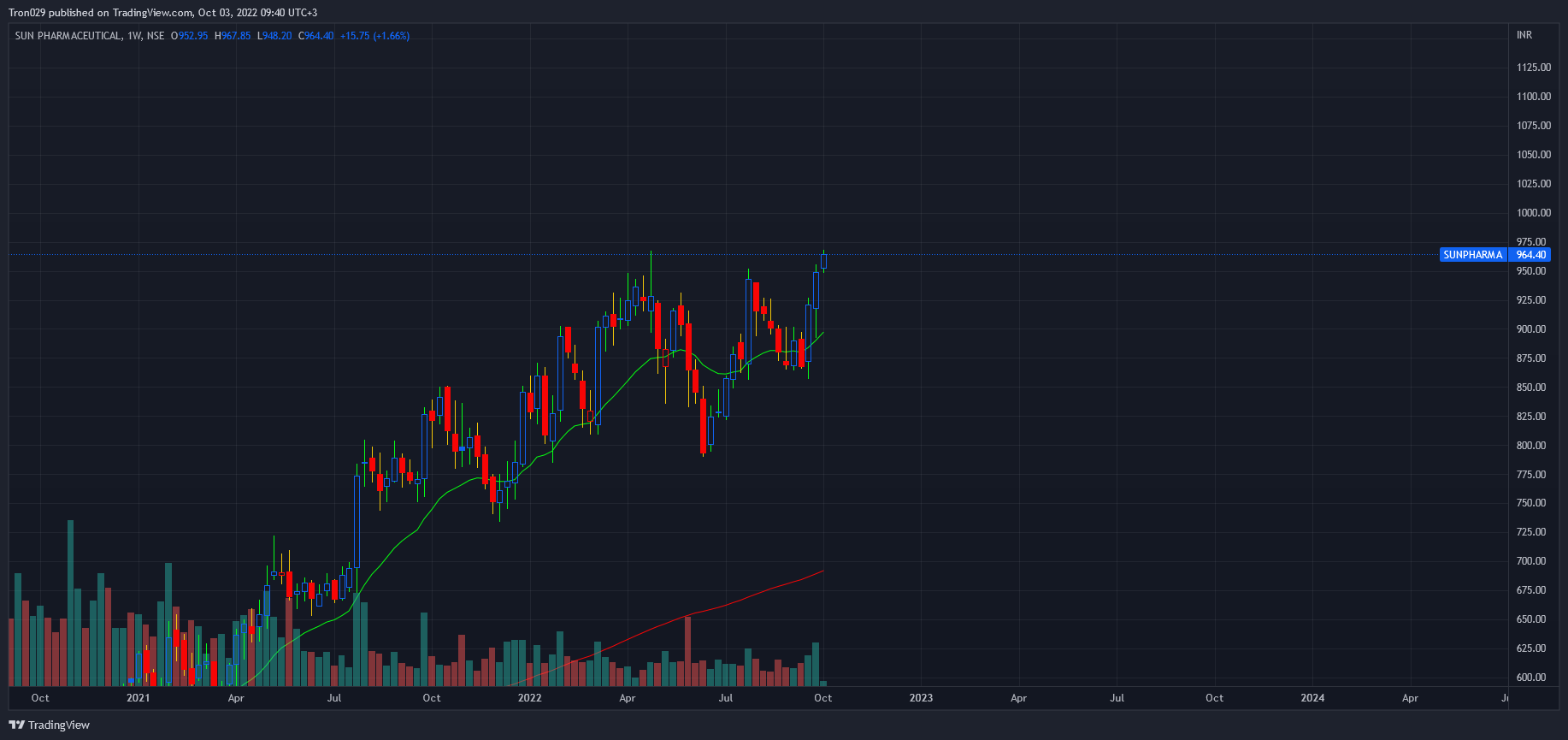1568x740 pixels.
Task: Click the 900.00 price axis label
Action: pos(1530,329)
